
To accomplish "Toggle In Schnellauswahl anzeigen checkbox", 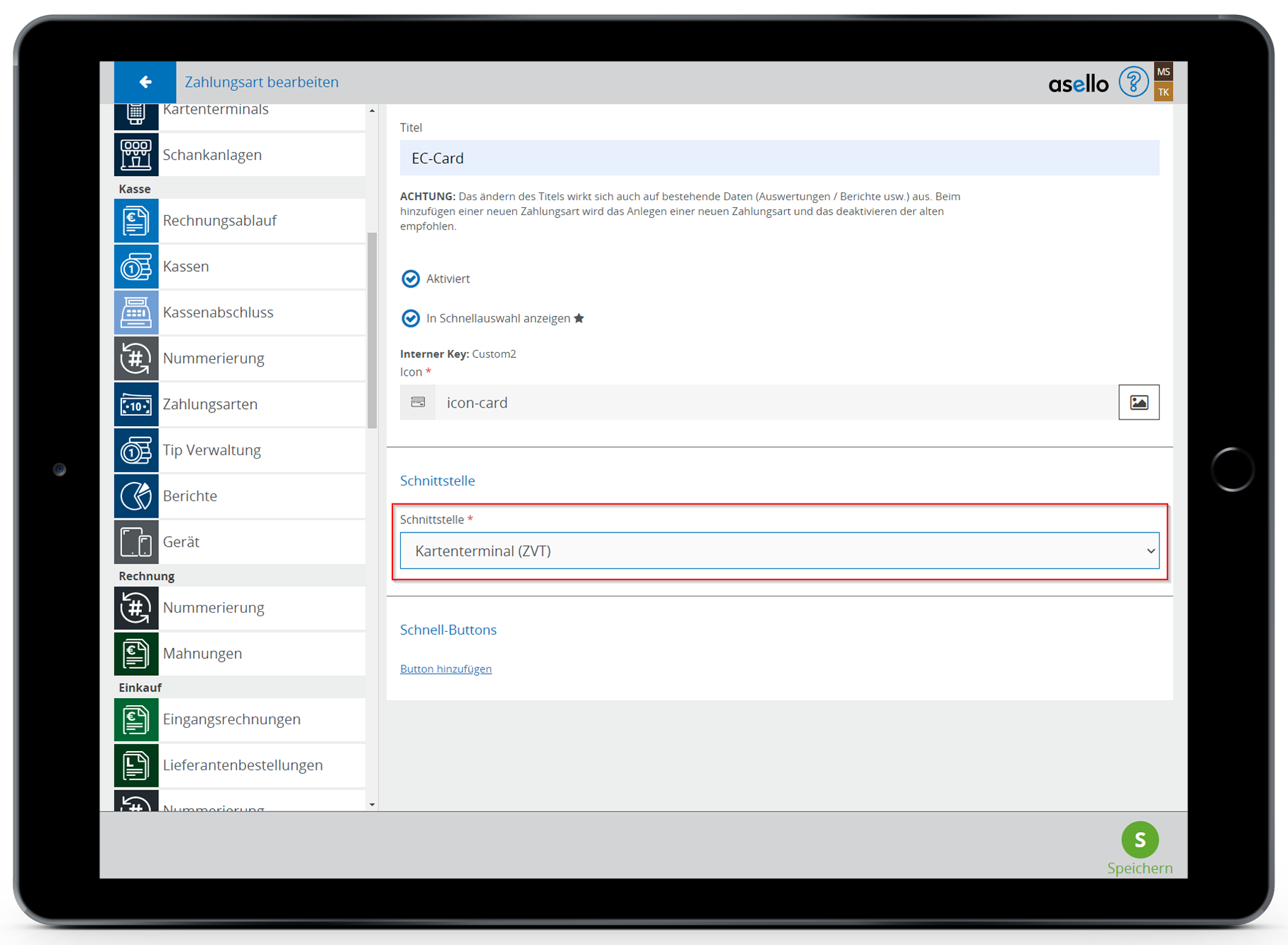I will click(411, 319).
